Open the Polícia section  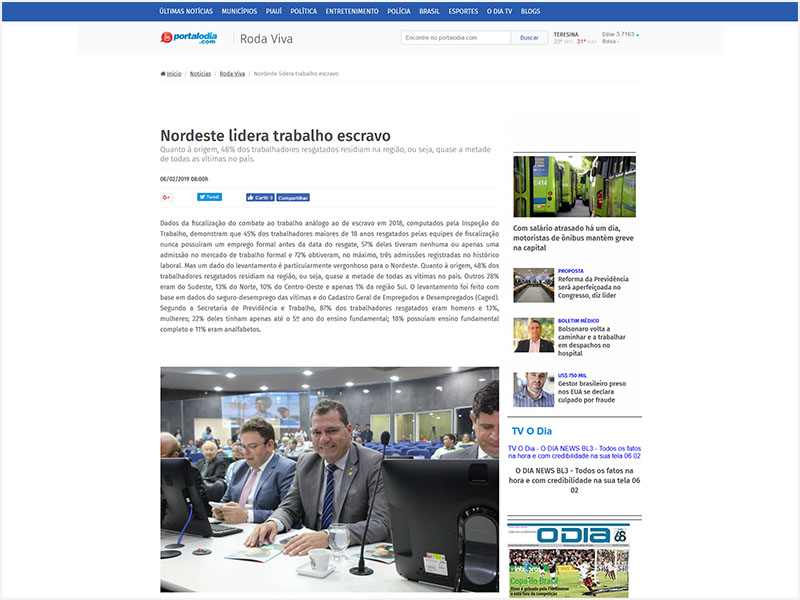(x=399, y=11)
